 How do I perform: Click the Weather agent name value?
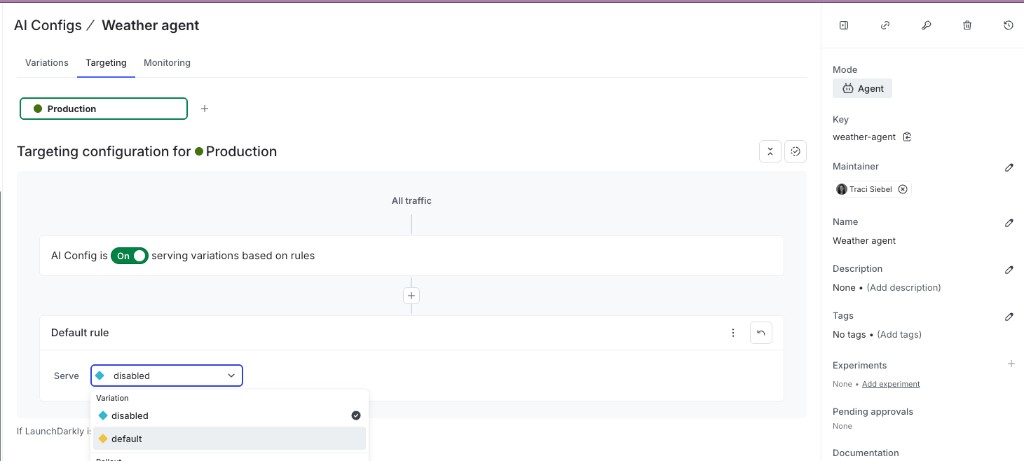(x=864, y=241)
